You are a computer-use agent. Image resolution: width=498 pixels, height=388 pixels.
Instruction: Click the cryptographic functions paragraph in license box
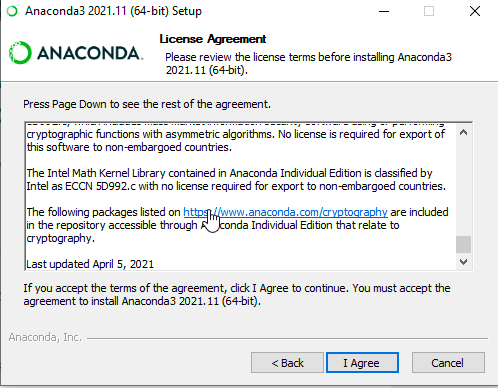[235, 140]
